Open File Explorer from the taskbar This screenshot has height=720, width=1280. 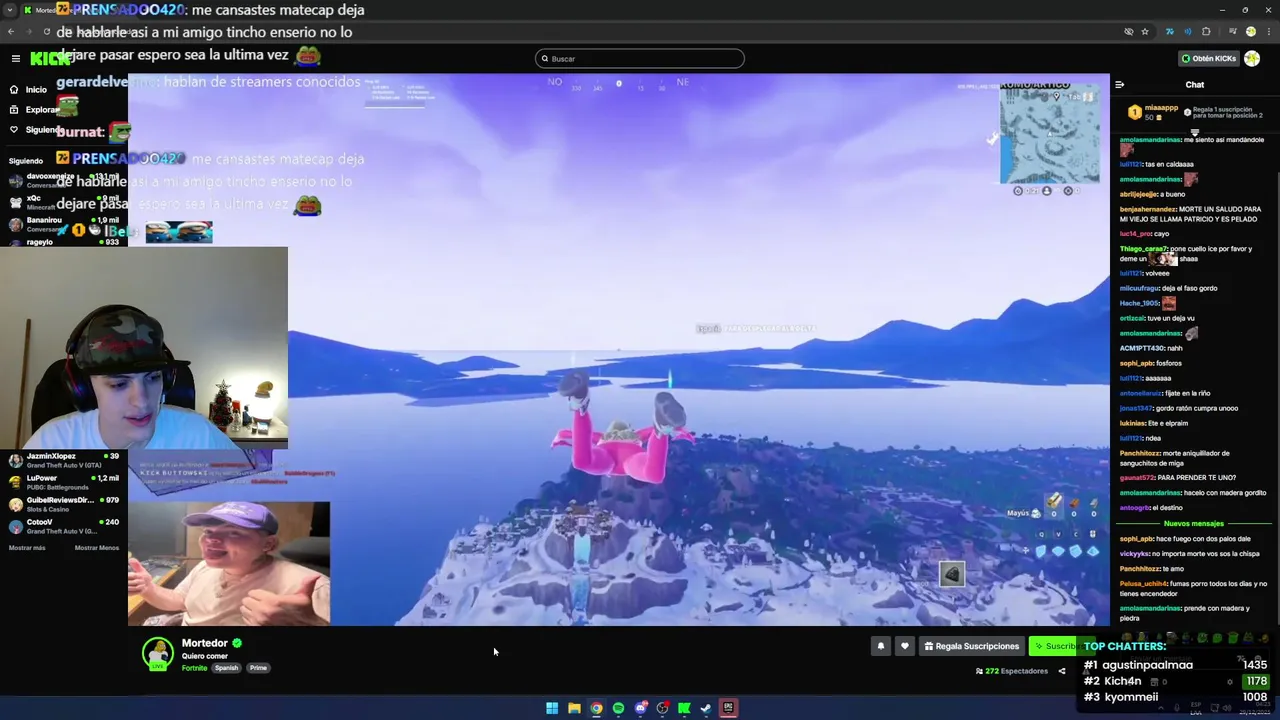coord(574,708)
